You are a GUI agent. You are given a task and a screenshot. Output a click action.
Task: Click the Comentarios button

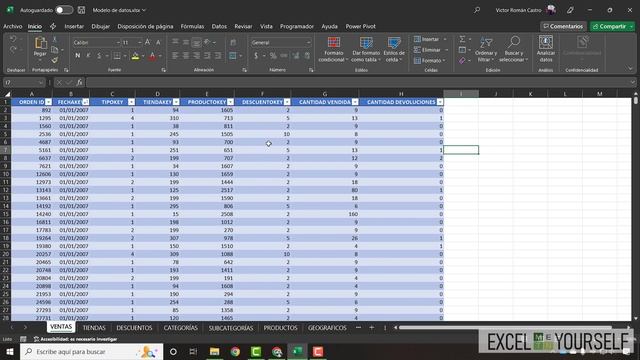(x=563, y=26)
